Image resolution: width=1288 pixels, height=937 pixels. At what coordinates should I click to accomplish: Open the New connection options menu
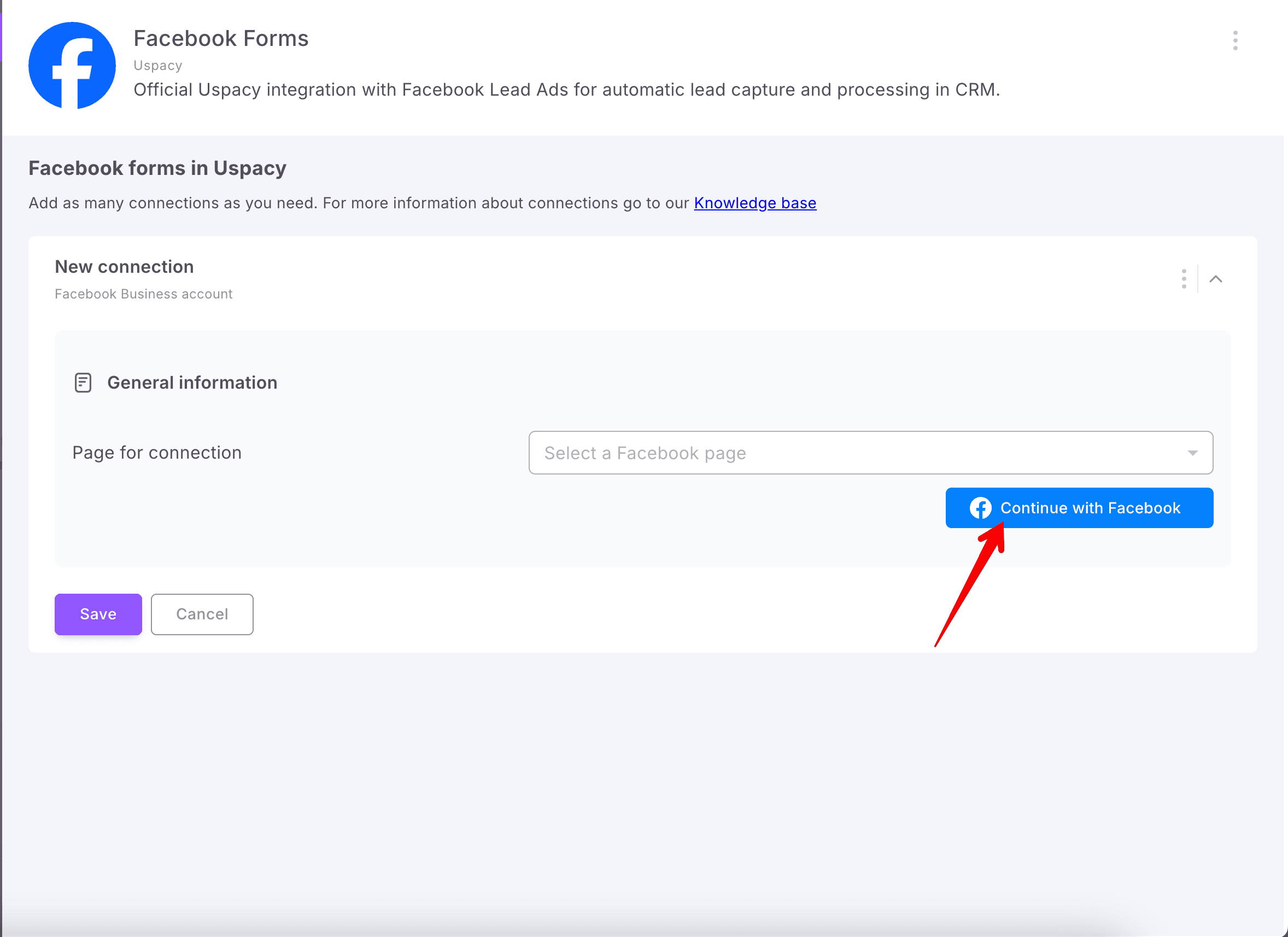pos(1184,279)
